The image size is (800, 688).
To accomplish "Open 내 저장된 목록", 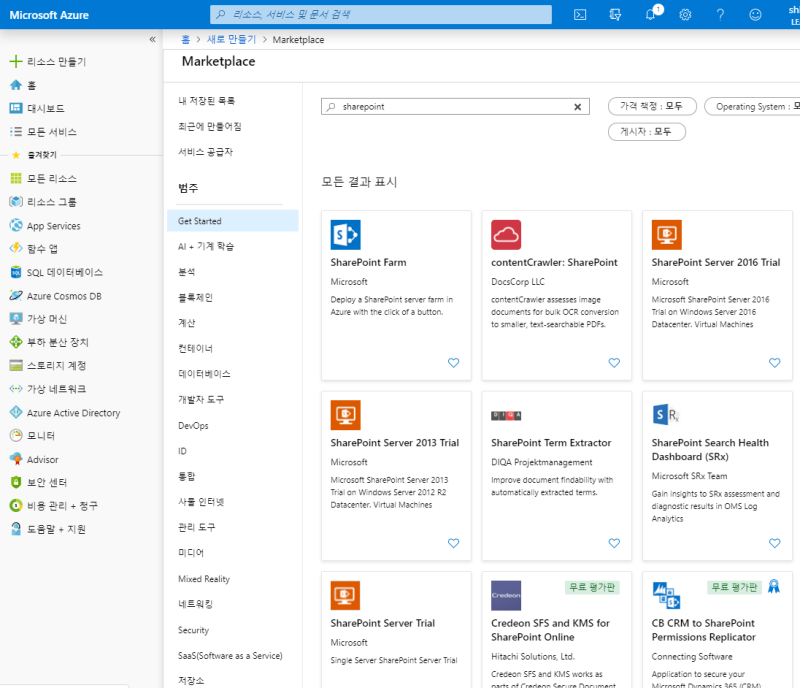I will click(x=206, y=101).
